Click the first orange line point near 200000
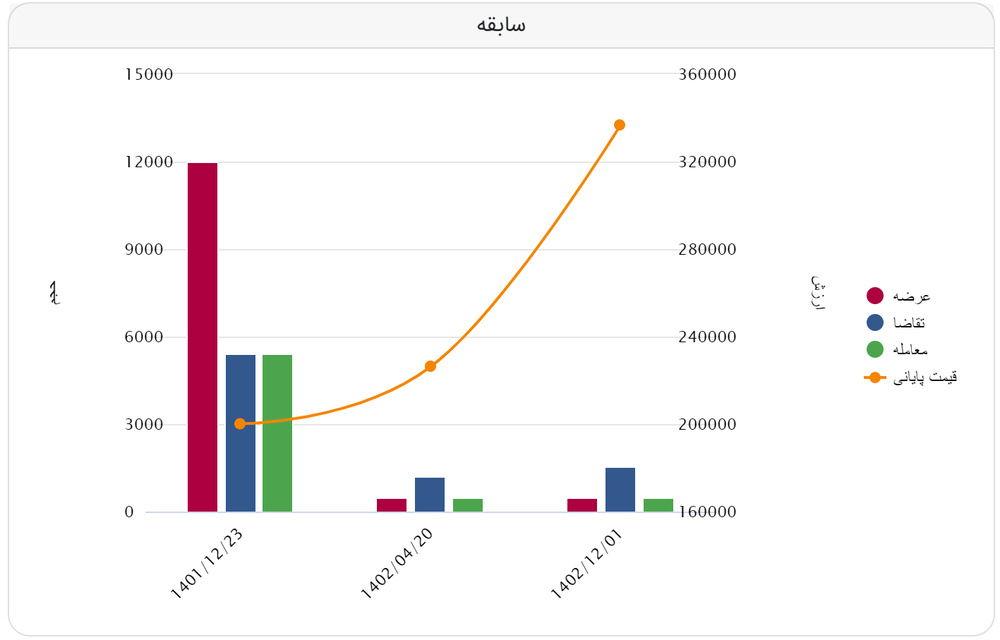 pyautogui.click(x=240, y=424)
